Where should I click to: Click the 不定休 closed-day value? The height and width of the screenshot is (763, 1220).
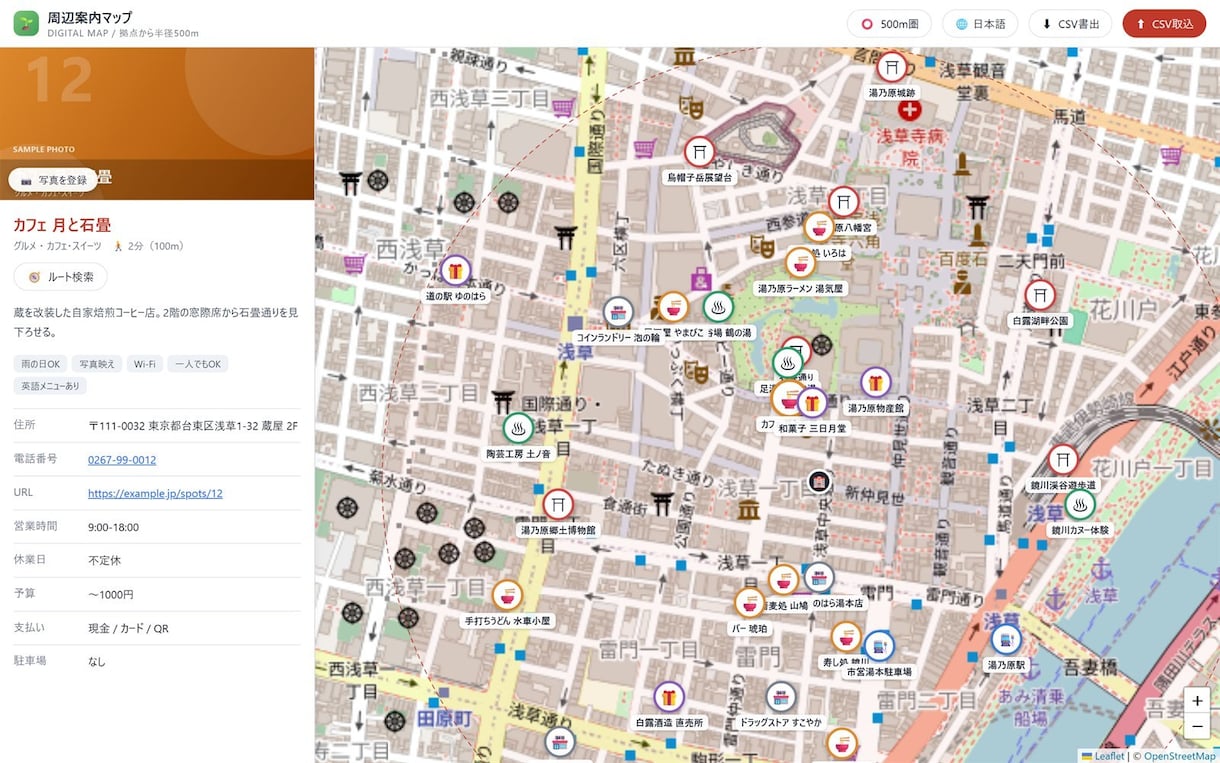[104, 560]
